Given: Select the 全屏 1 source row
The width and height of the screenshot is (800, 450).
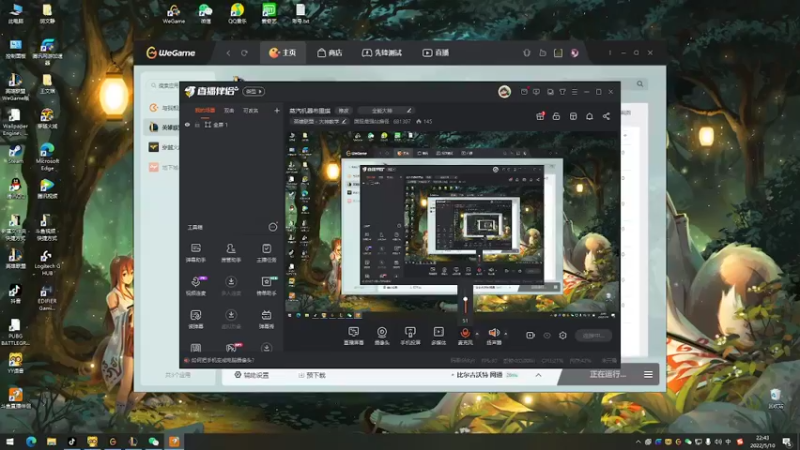Looking at the screenshot, I should coord(232,124).
